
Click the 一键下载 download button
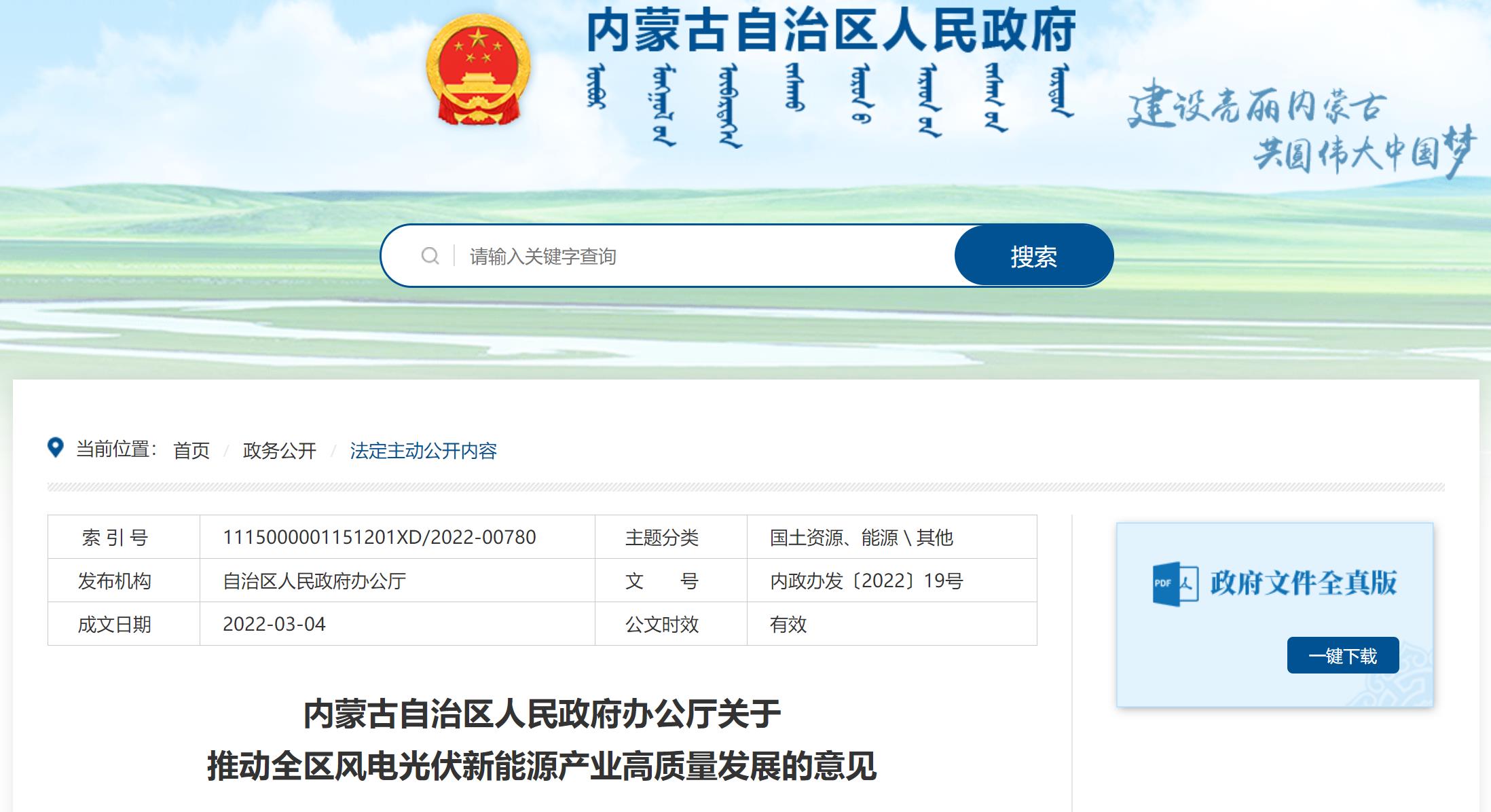click(1342, 656)
